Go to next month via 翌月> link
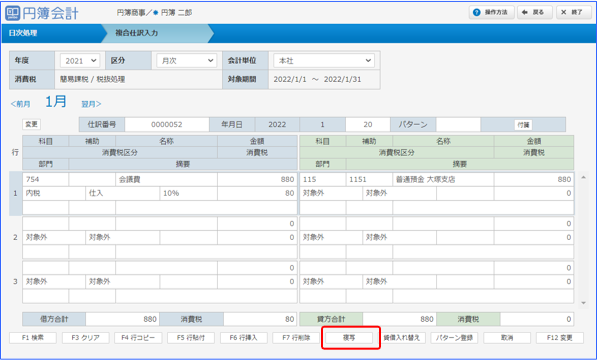Viewport: 597px width, 360px height. pos(91,104)
